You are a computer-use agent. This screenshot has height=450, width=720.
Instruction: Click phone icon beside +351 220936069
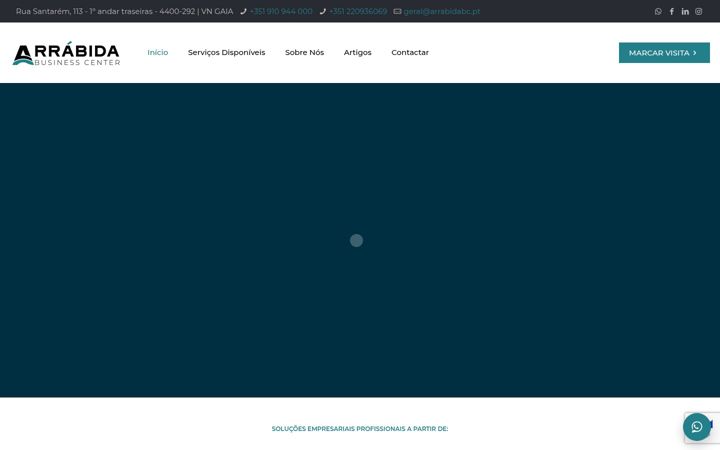click(x=323, y=11)
